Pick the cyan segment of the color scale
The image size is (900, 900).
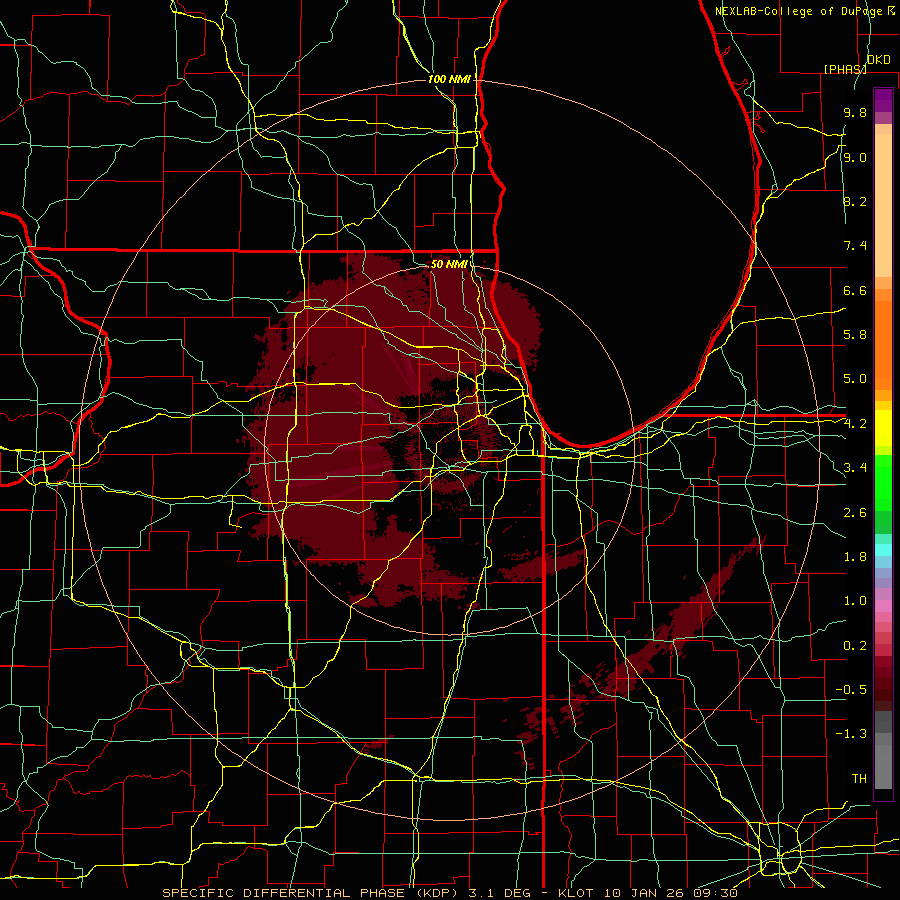(883, 550)
